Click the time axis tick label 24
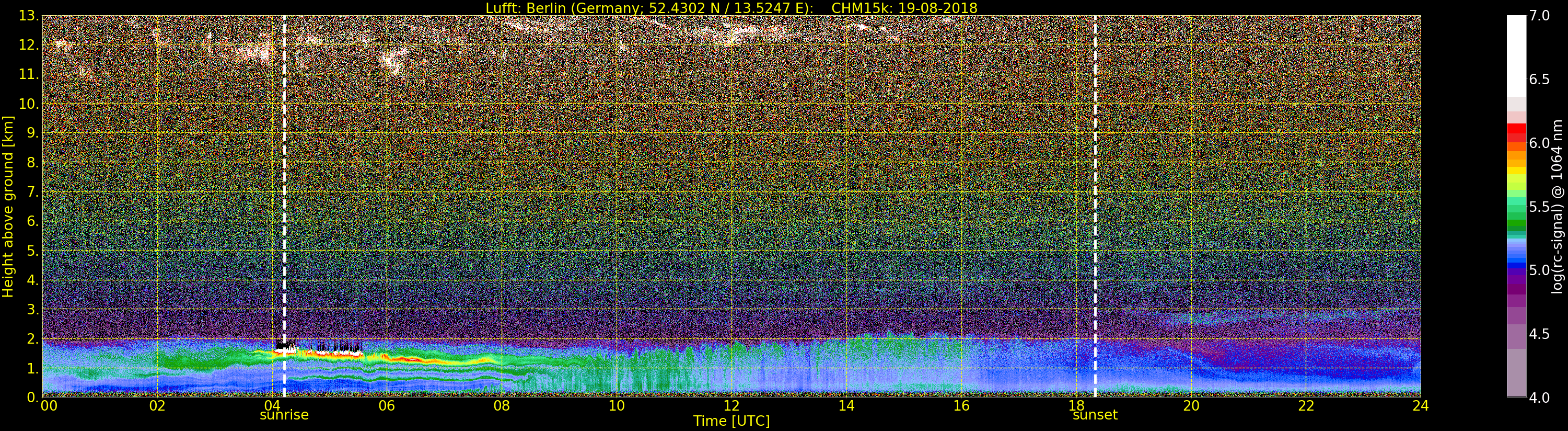The image size is (1568, 431). (1421, 406)
